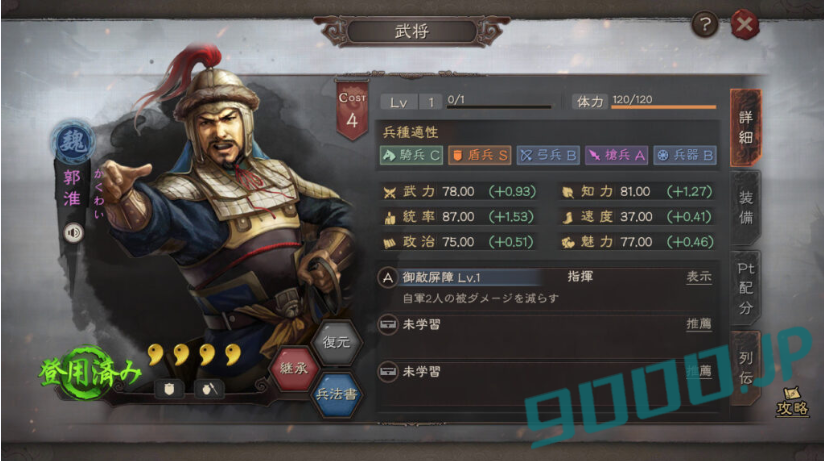824x461 pixels.
Task: Click the Cost 4 red banner
Action: click(352, 110)
